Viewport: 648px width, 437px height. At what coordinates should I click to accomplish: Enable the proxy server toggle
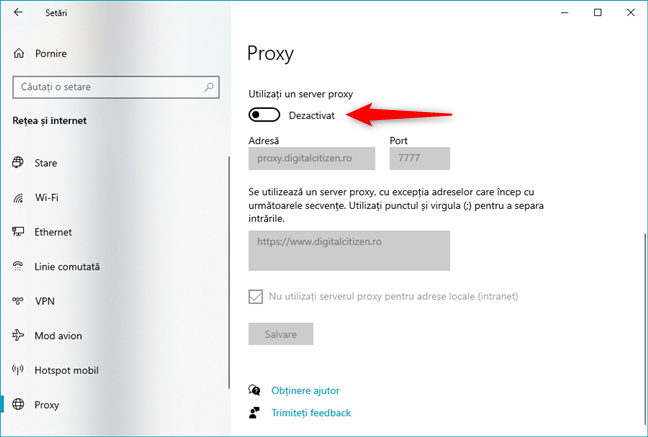point(265,116)
